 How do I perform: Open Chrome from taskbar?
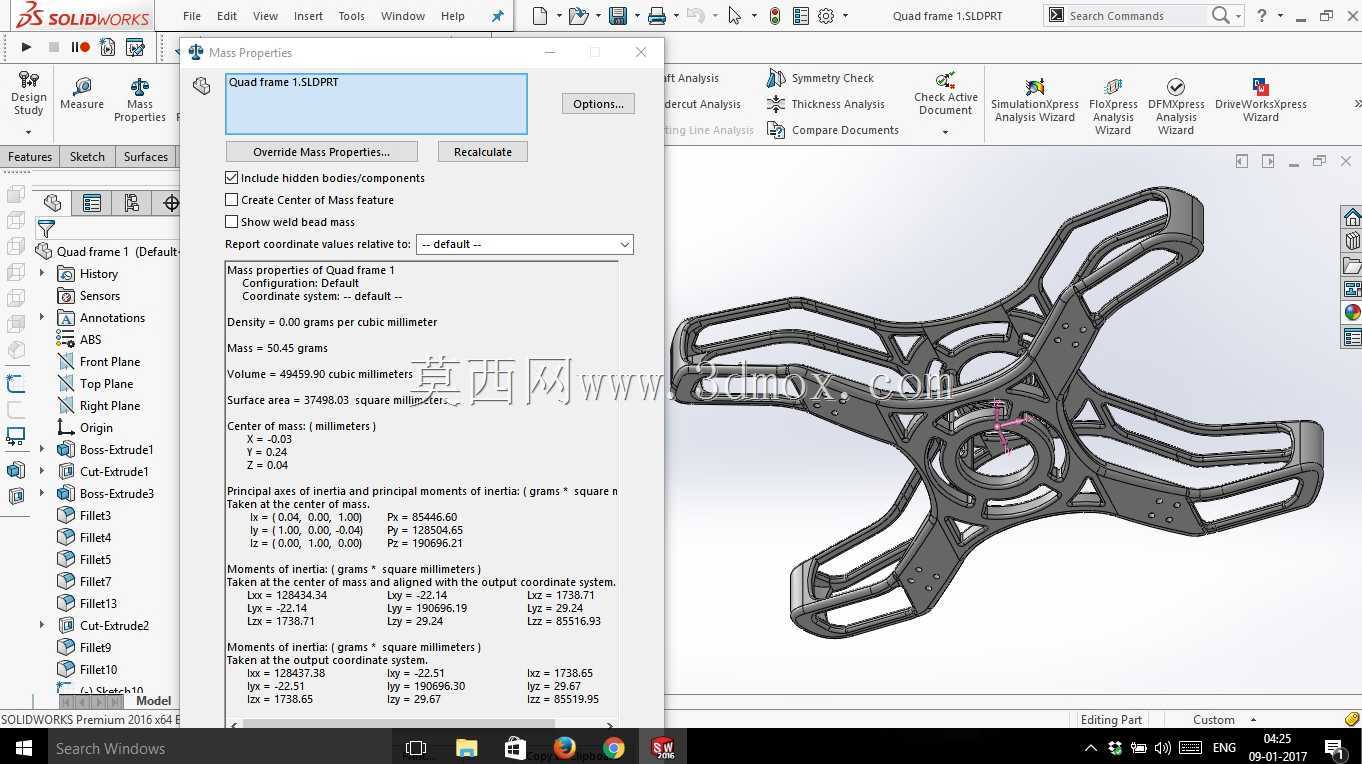pos(614,748)
